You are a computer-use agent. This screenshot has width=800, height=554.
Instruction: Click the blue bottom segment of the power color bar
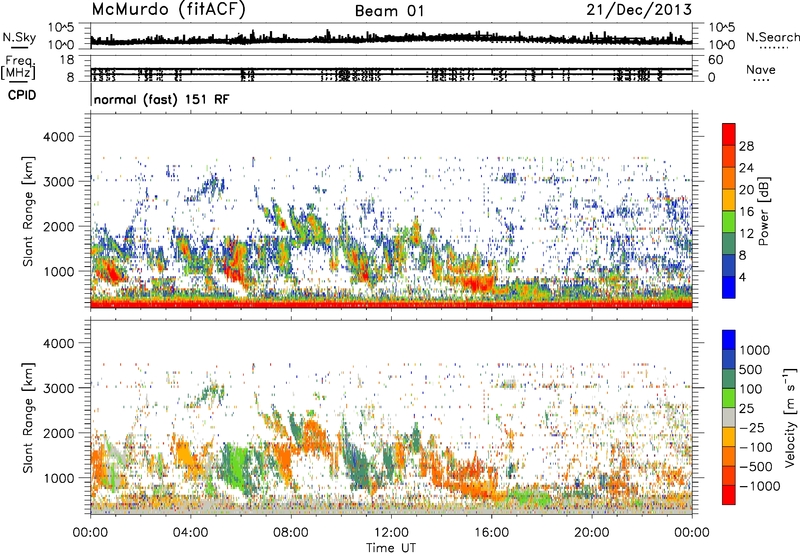(x=729, y=288)
